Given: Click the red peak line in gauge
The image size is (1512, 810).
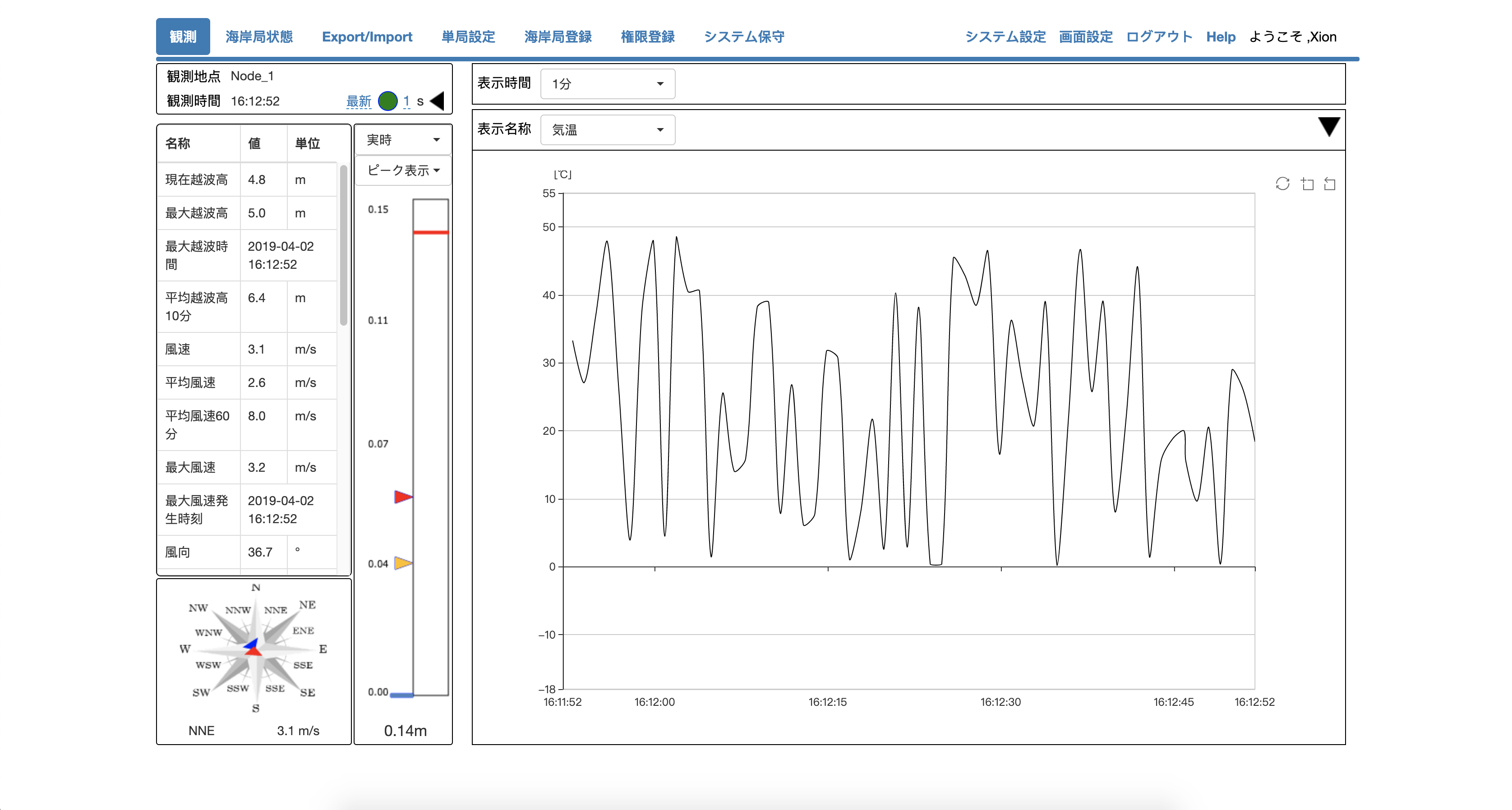Looking at the screenshot, I should click(430, 232).
